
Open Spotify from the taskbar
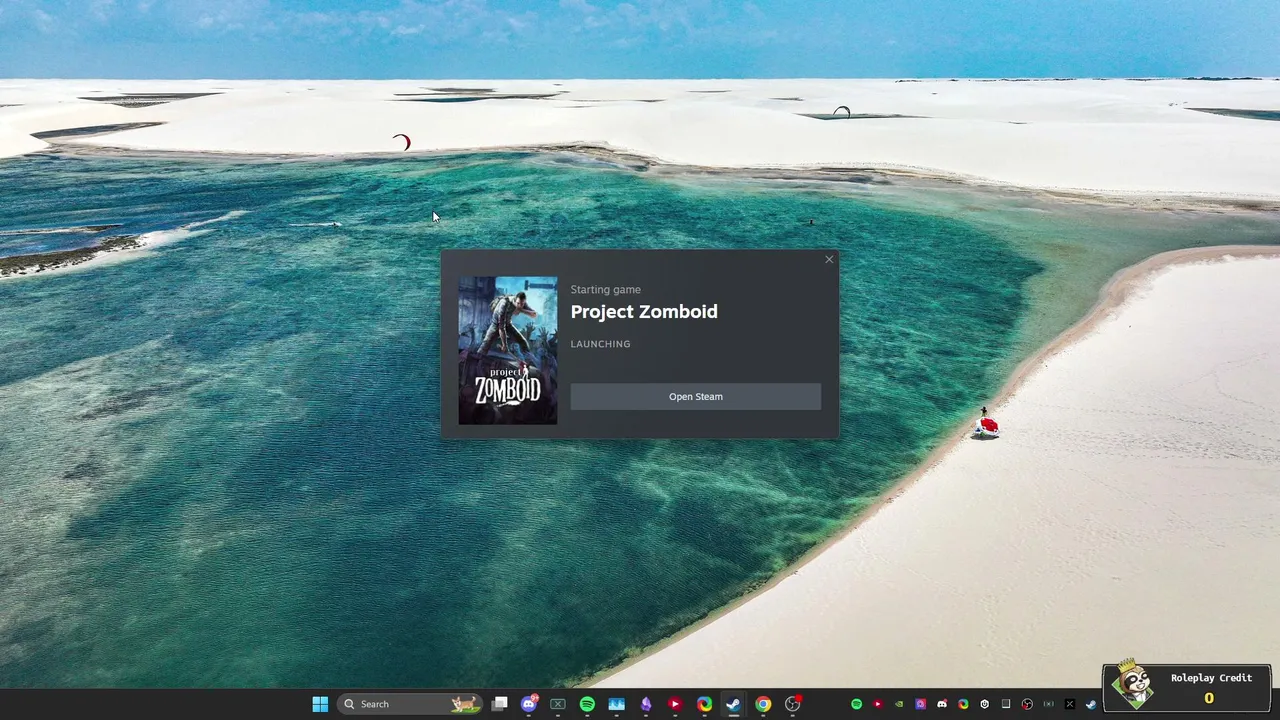pyautogui.click(x=587, y=704)
